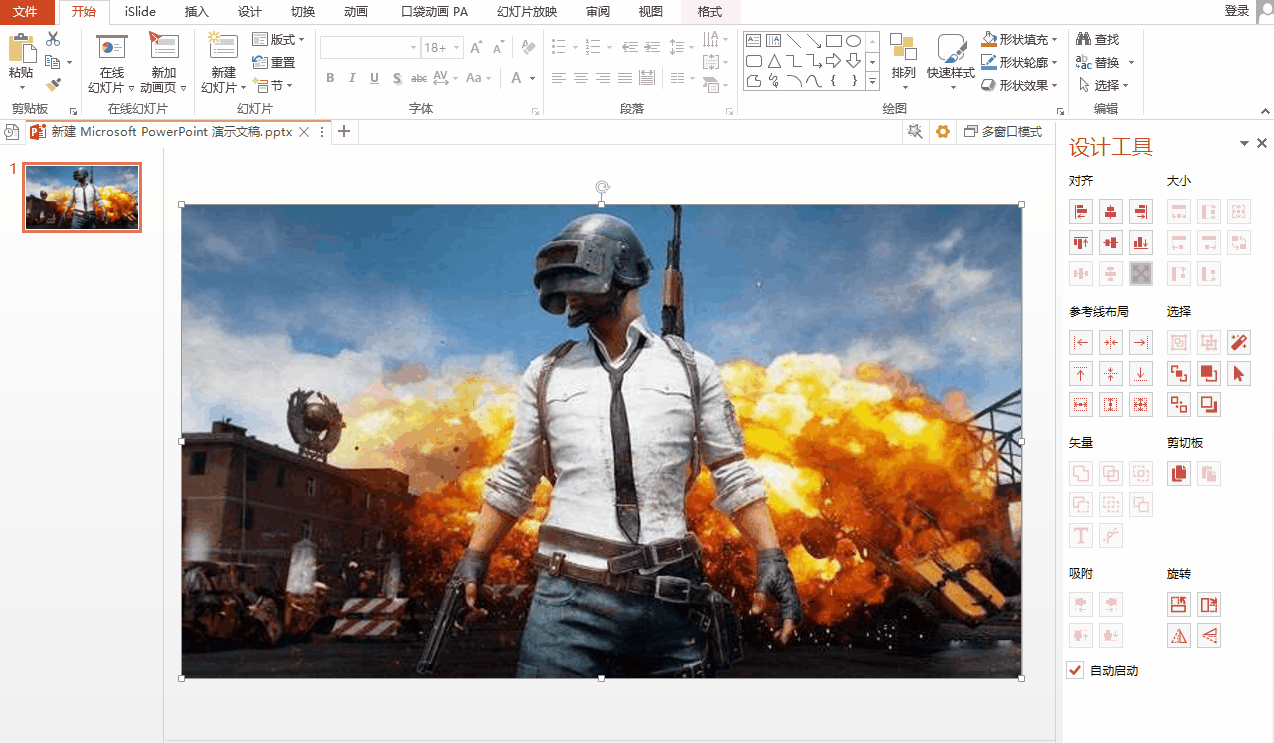
Task: Click the cursor arrow icon in 选择
Action: tap(1239, 374)
